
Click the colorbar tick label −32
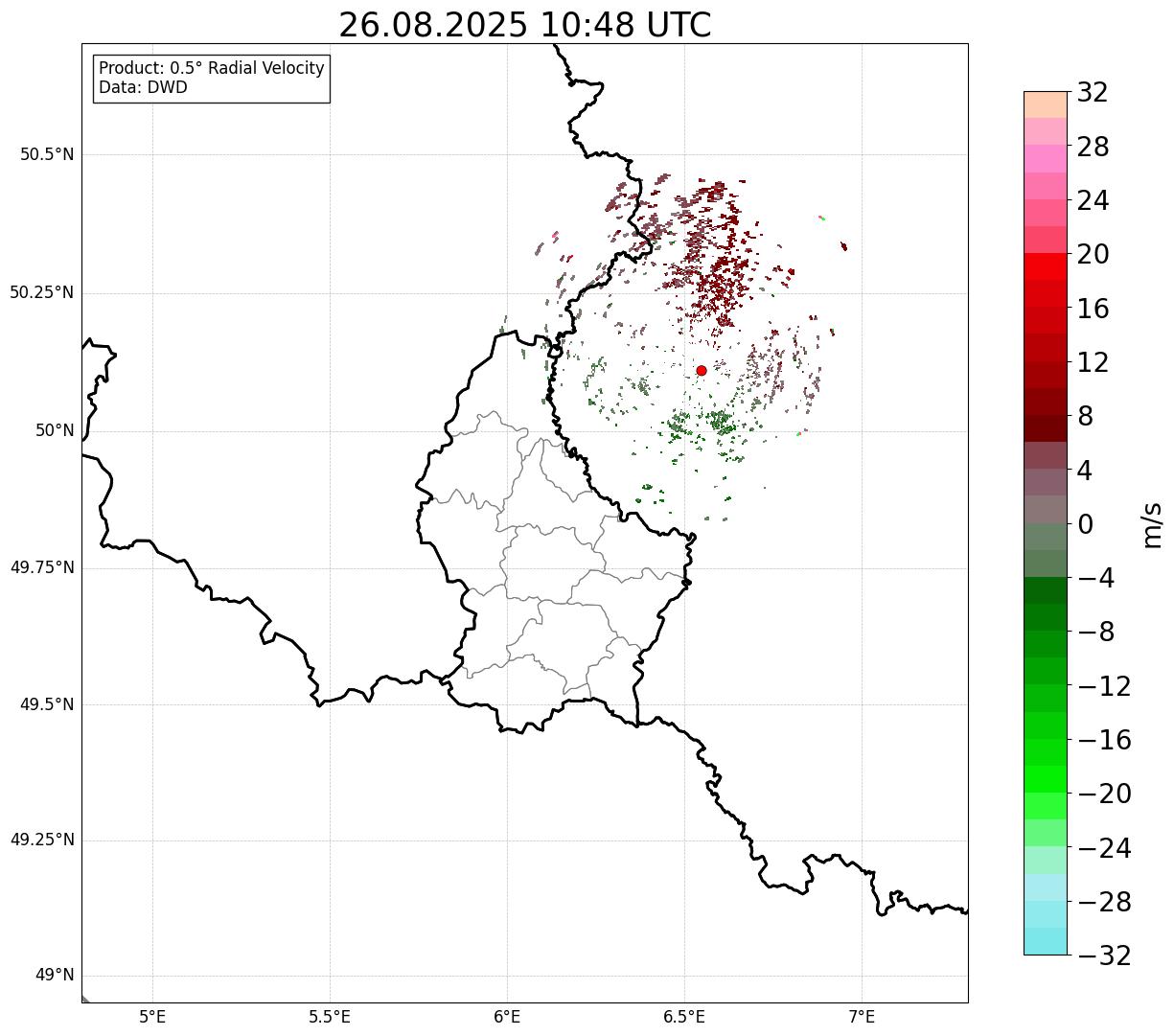pyautogui.click(x=1104, y=955)
